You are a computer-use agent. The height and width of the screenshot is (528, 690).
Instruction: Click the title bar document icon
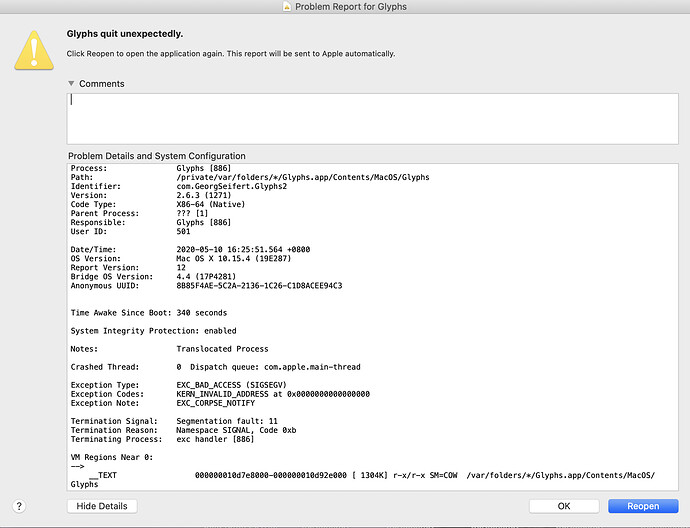tap(287, 7)
